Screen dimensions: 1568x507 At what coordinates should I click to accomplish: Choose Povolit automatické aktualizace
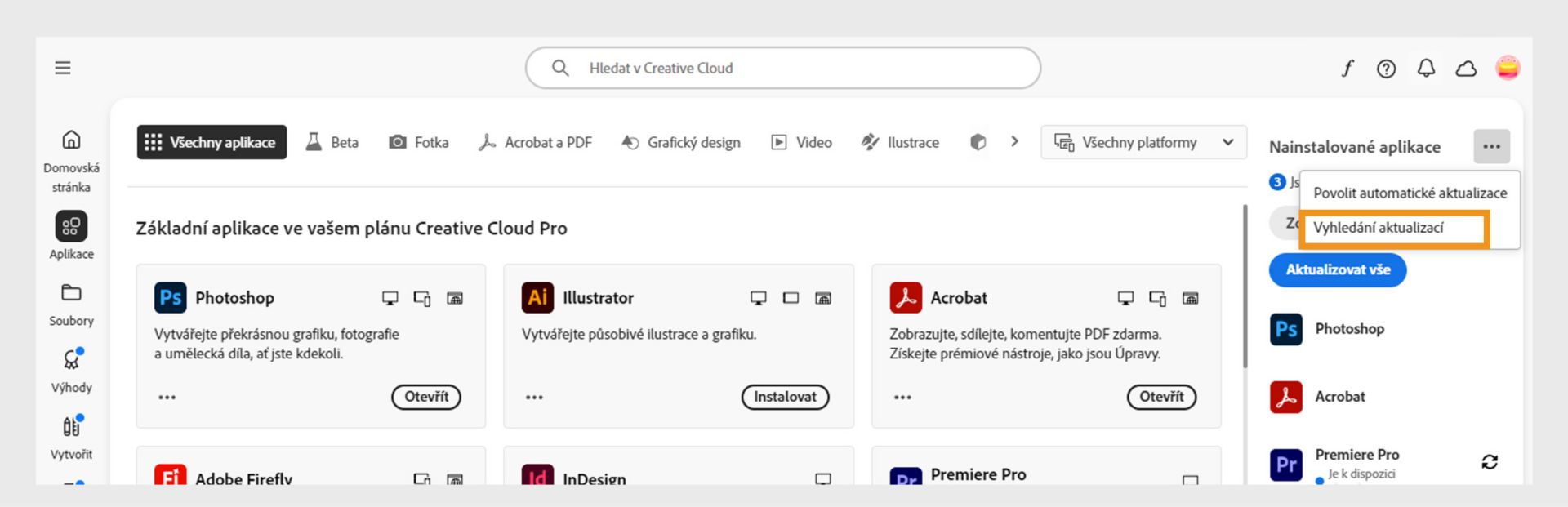pyautogui.click(x=1410, y=193)
